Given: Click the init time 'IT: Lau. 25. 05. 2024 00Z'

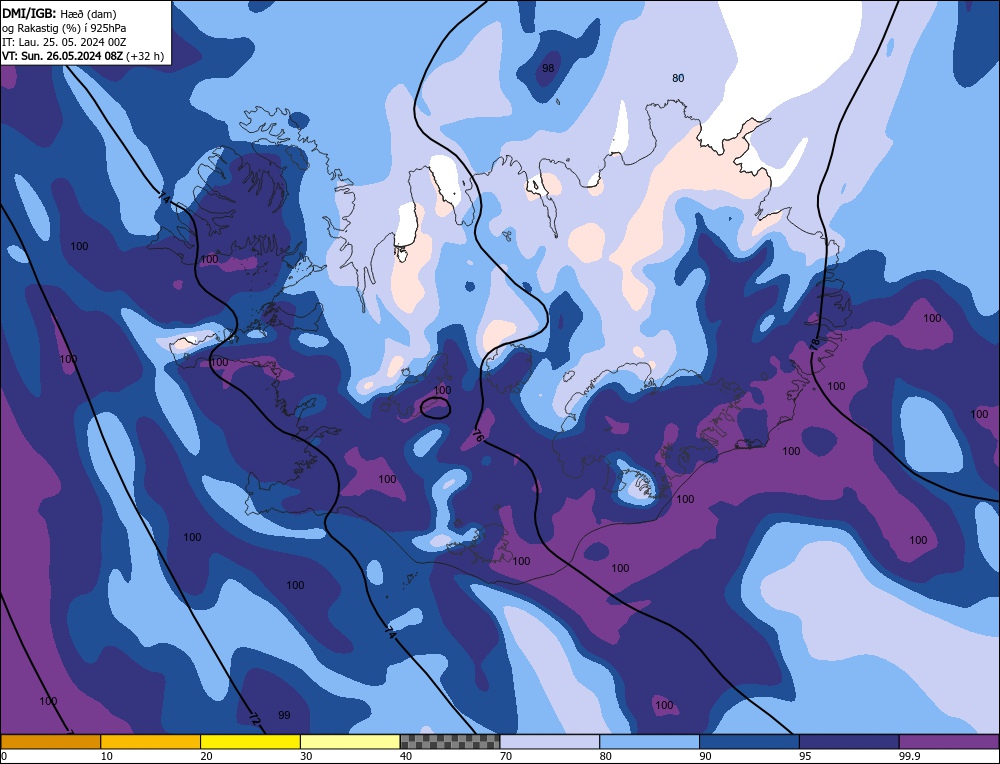Looking at the screenshot, I should point(64,42).
